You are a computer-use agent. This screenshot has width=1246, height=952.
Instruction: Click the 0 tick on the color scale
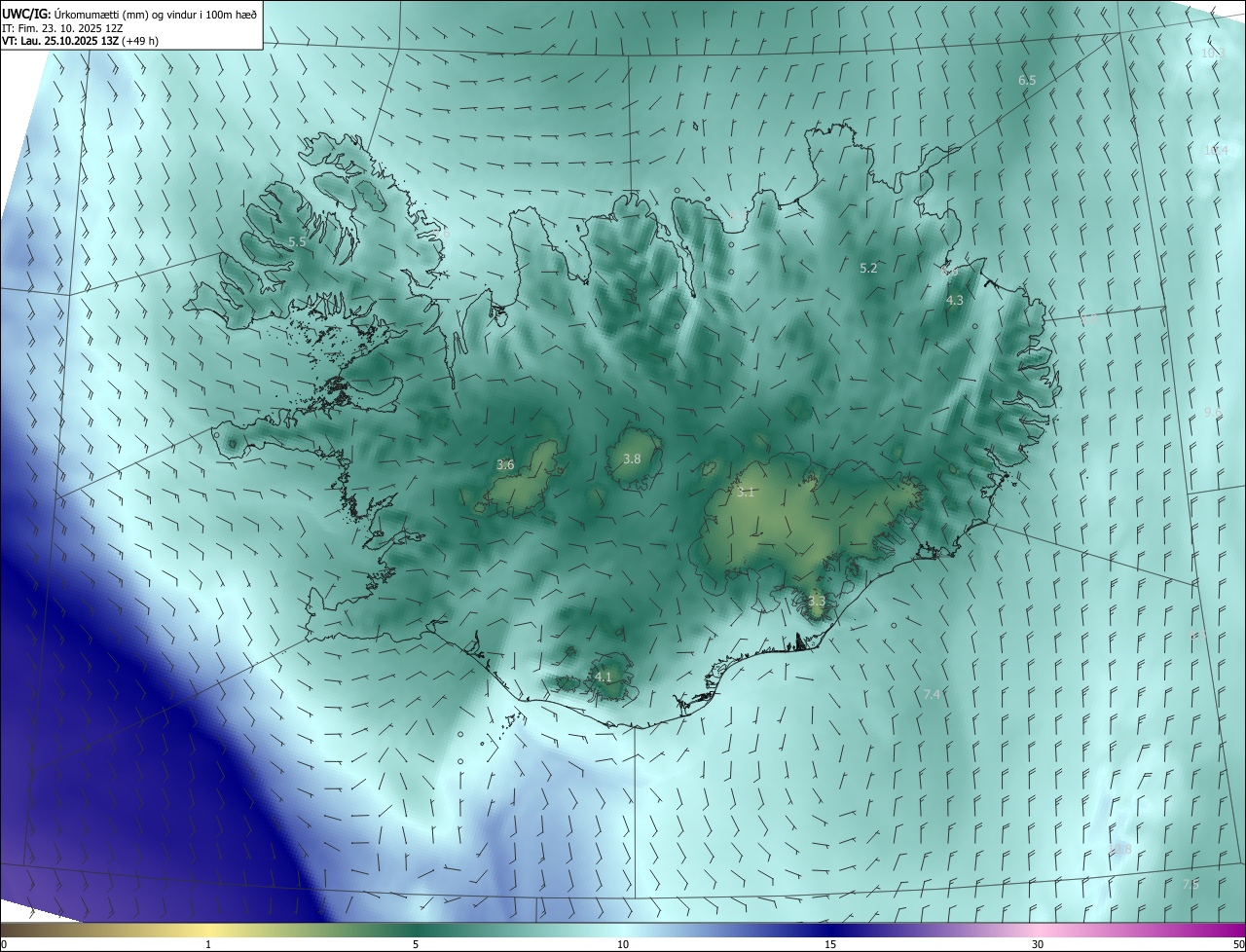point(4,944)
